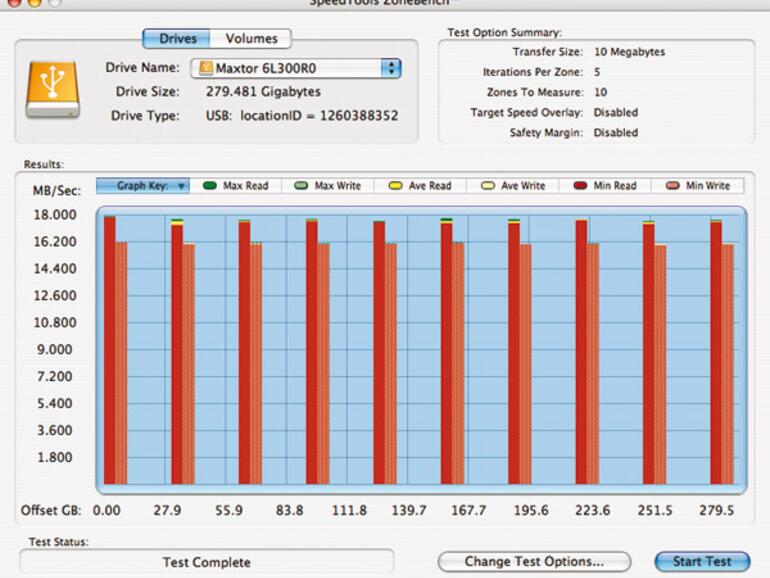The image size is (770, 578).
Task: Click the Drive Name dropdown stepper arrows
Action: (391, 68)
